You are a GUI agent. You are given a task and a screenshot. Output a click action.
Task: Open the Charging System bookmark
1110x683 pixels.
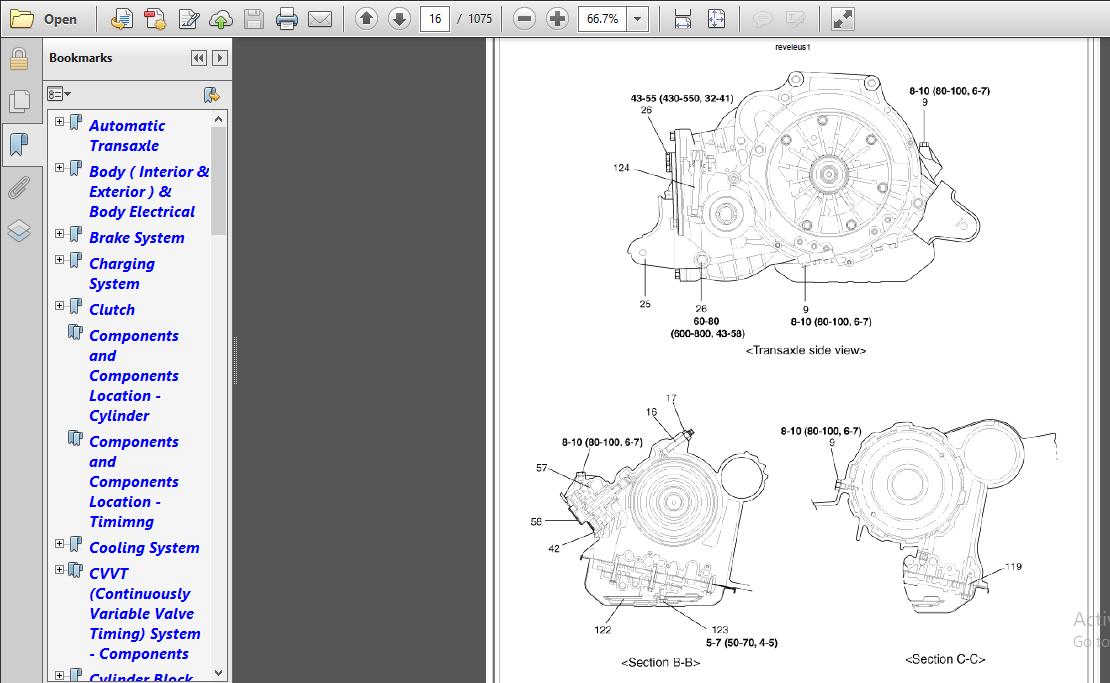(122, 274)
